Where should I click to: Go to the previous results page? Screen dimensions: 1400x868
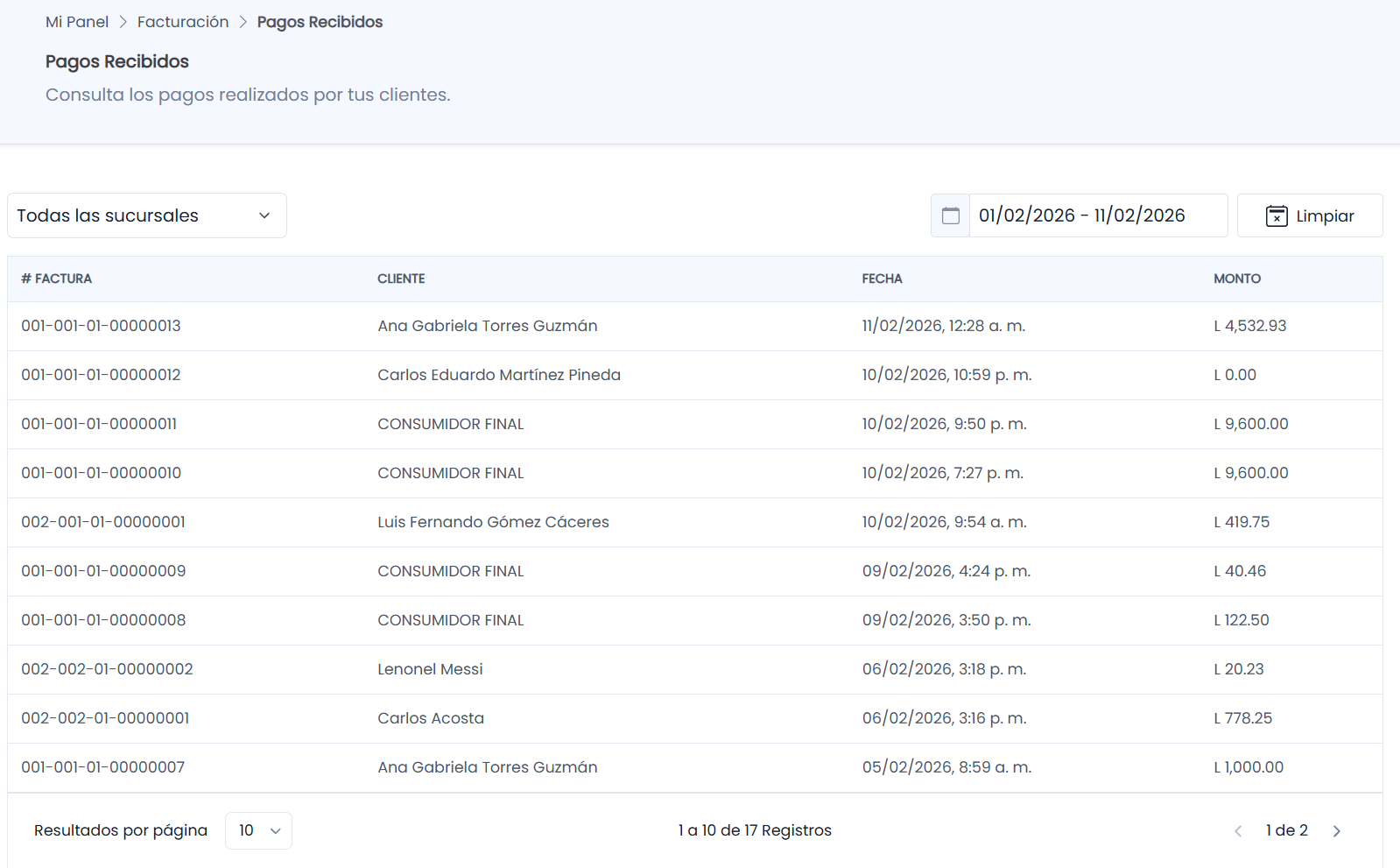pyautogui.click(x=1238, y=831)
